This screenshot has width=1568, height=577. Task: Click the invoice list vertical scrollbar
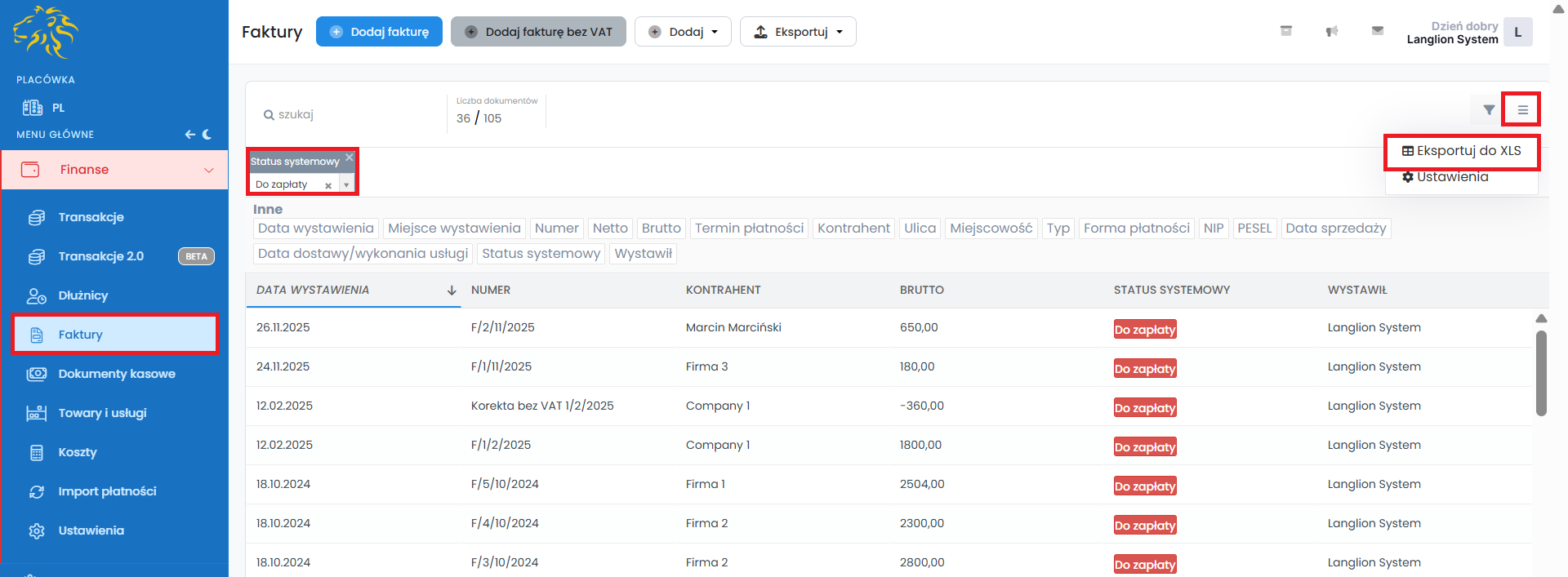[1541, 373]
